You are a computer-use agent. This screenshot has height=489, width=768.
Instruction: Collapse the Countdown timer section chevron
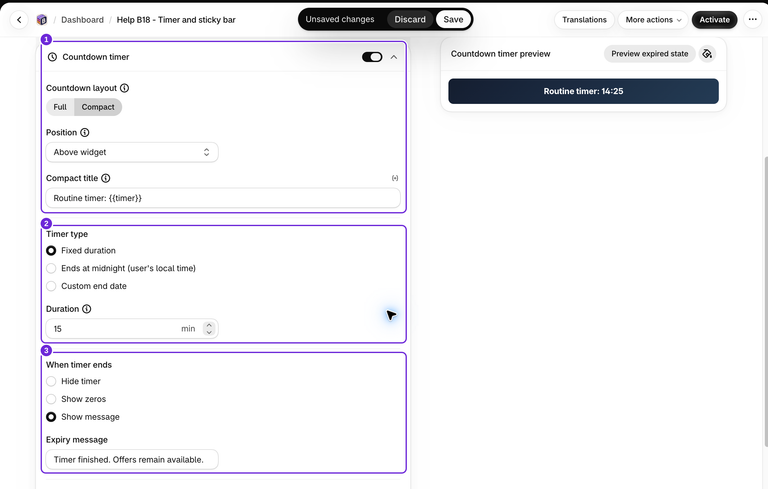394,57
